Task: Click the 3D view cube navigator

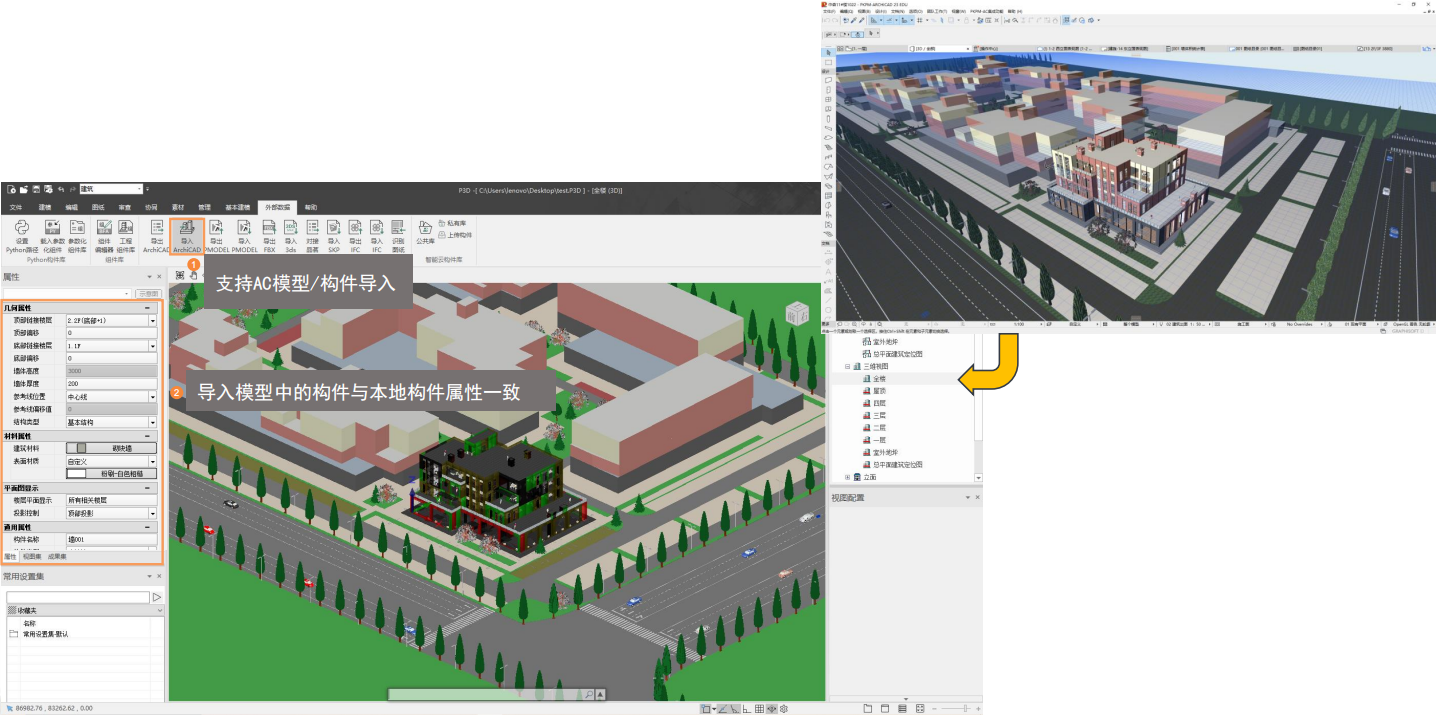Action: click(x=796, y=314)
